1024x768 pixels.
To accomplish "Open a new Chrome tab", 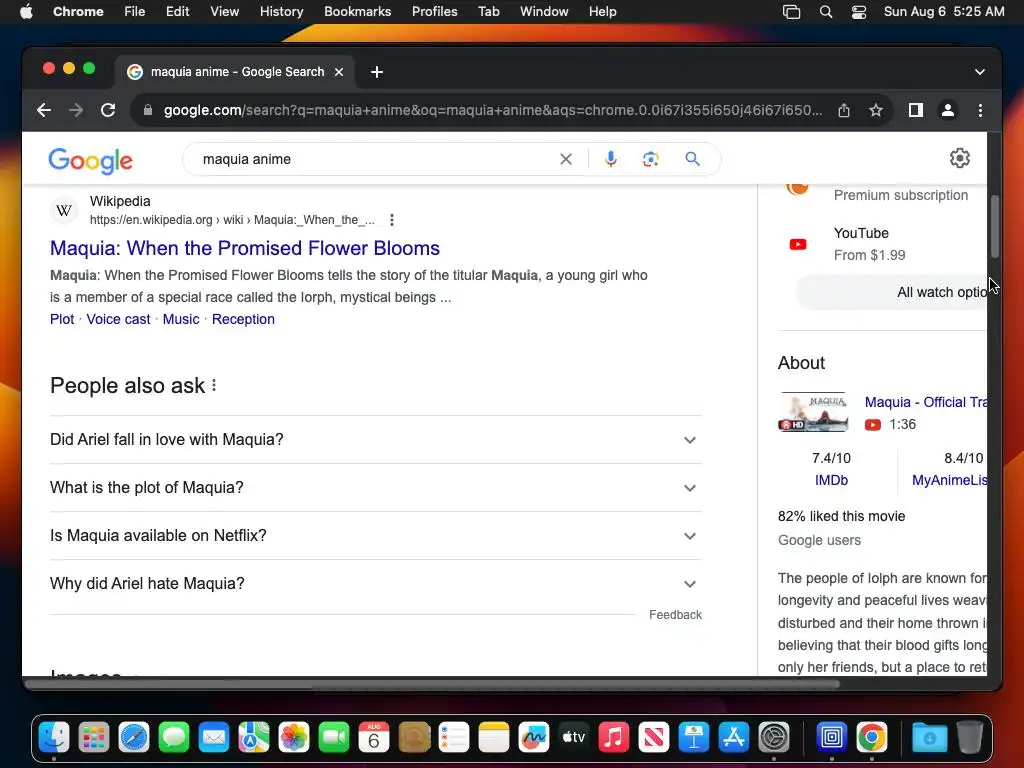I will pyautogui.click(x=377, y=72).
